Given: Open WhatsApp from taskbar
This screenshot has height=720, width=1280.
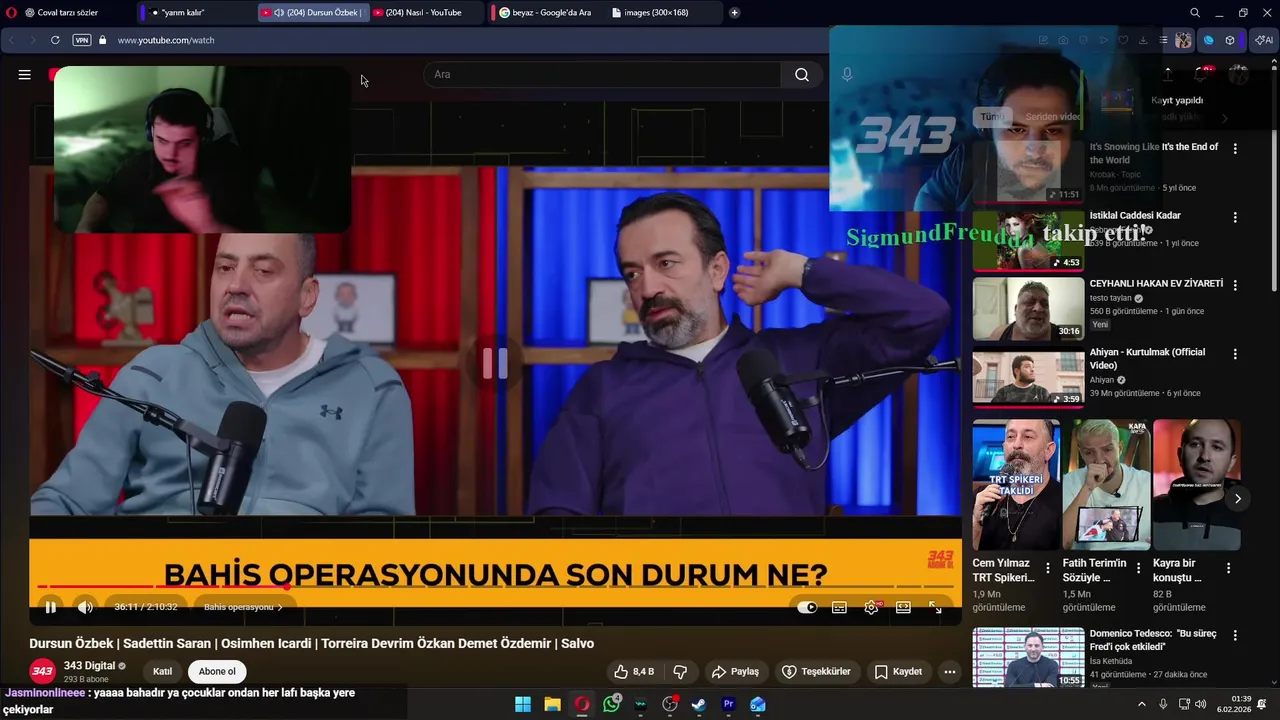Looking at the screenshot, I should tap(611, 704).
